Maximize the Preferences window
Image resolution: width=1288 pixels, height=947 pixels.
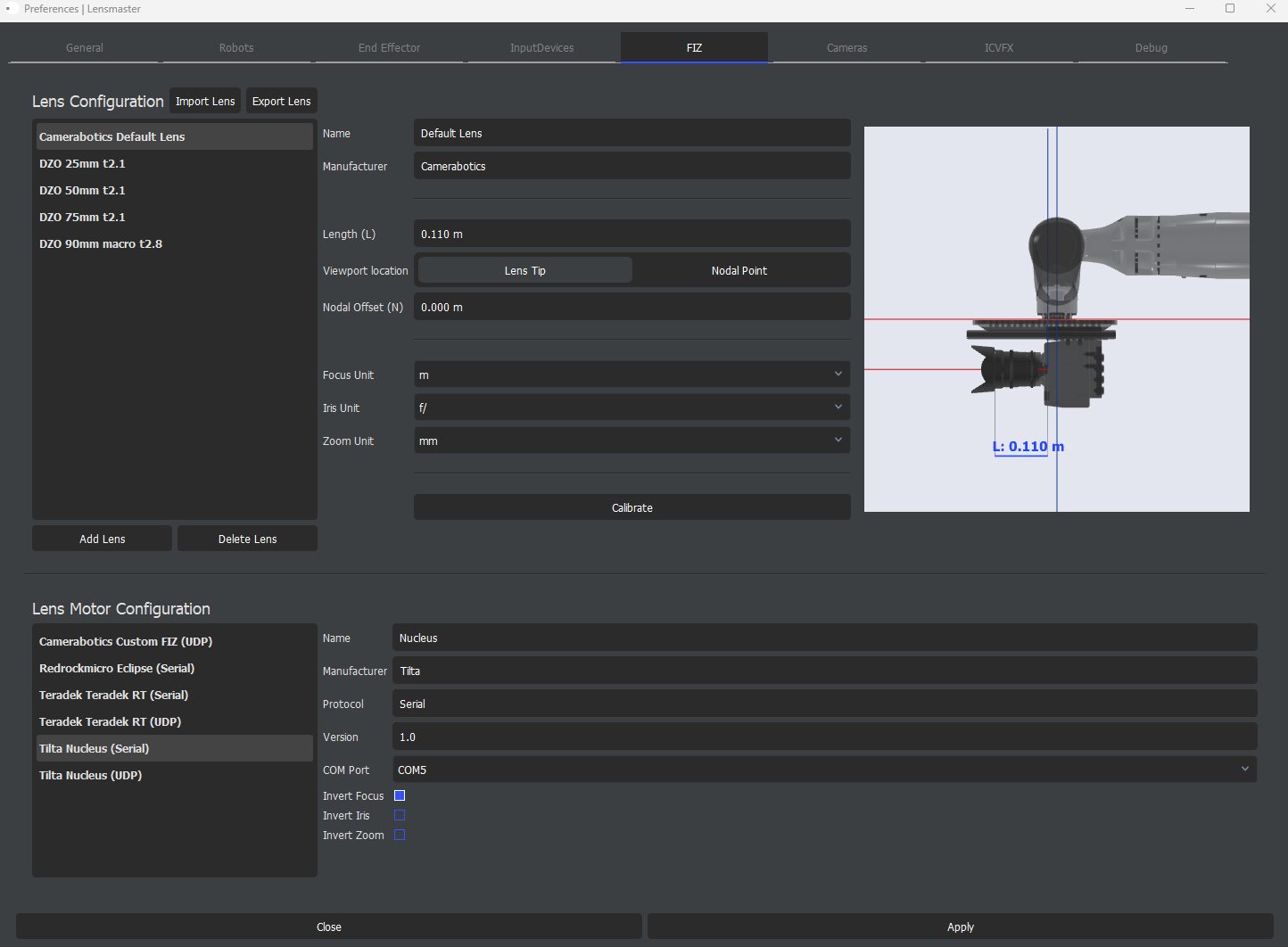pos(1230,9)
